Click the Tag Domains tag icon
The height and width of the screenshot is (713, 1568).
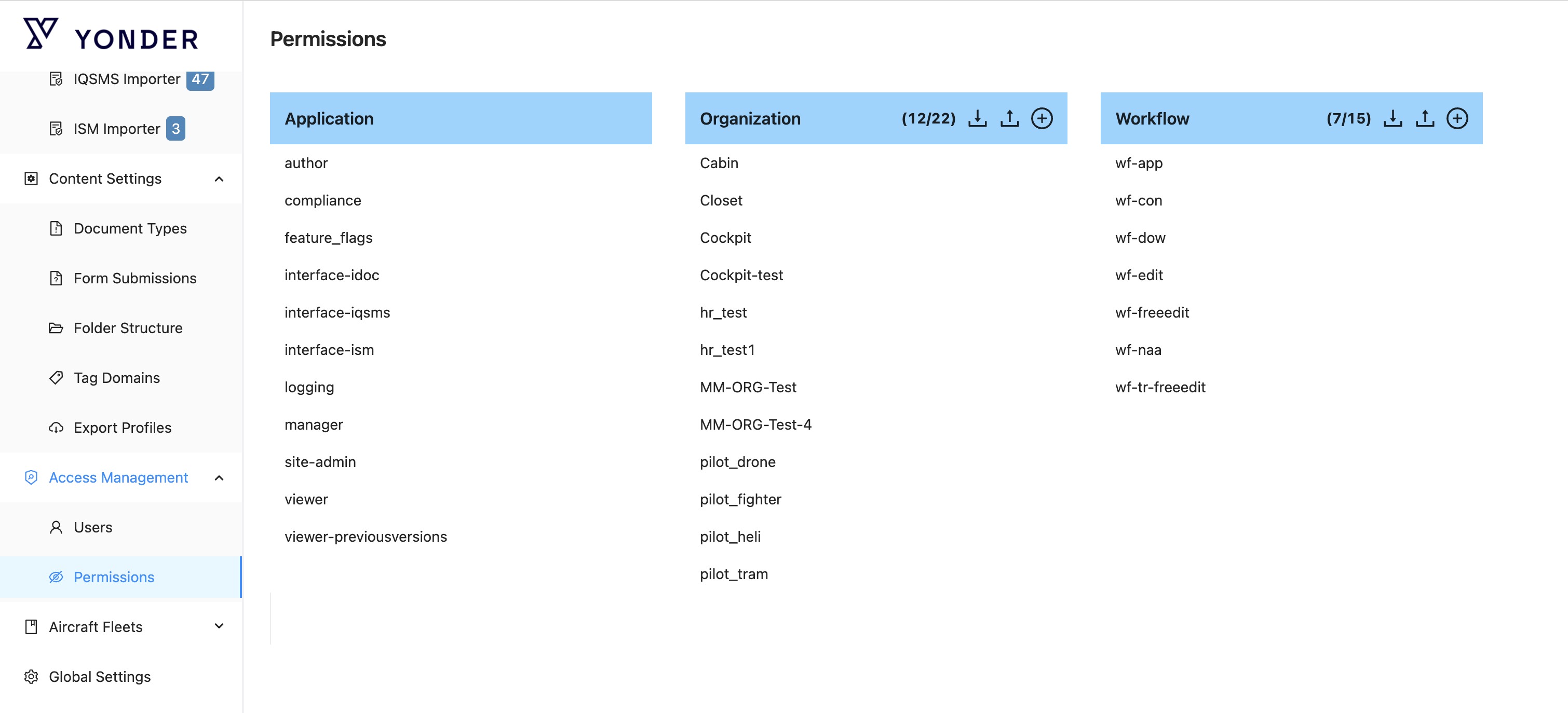coord(56,378)
